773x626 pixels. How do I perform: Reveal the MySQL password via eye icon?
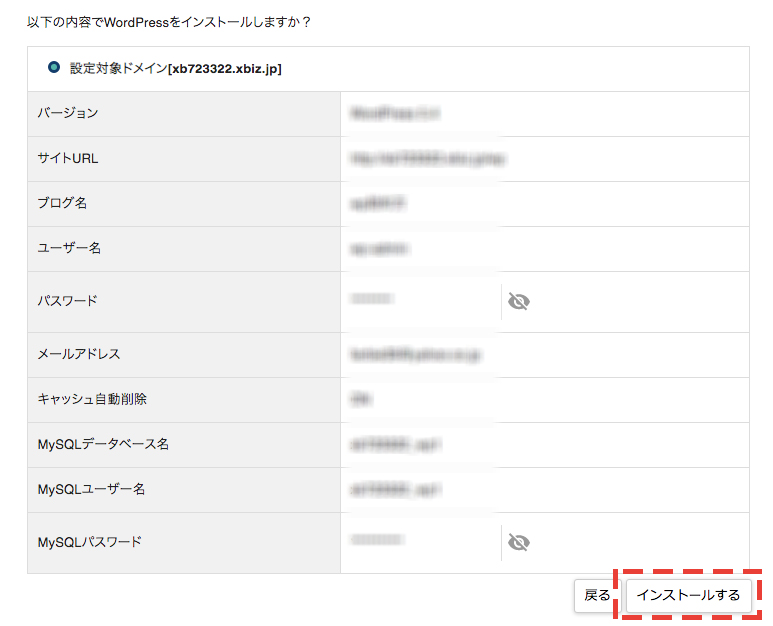[518, 542]
